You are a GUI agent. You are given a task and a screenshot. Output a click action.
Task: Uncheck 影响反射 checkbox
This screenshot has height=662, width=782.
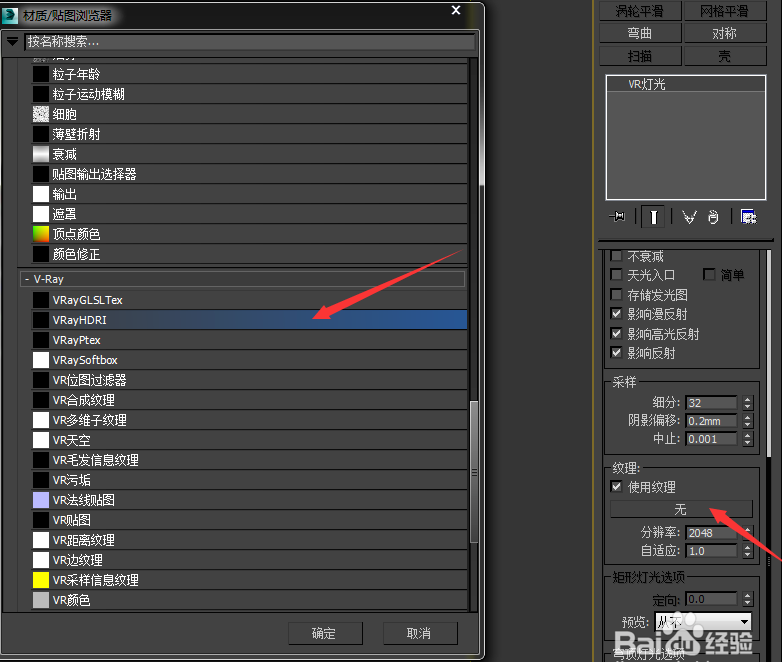616,353
